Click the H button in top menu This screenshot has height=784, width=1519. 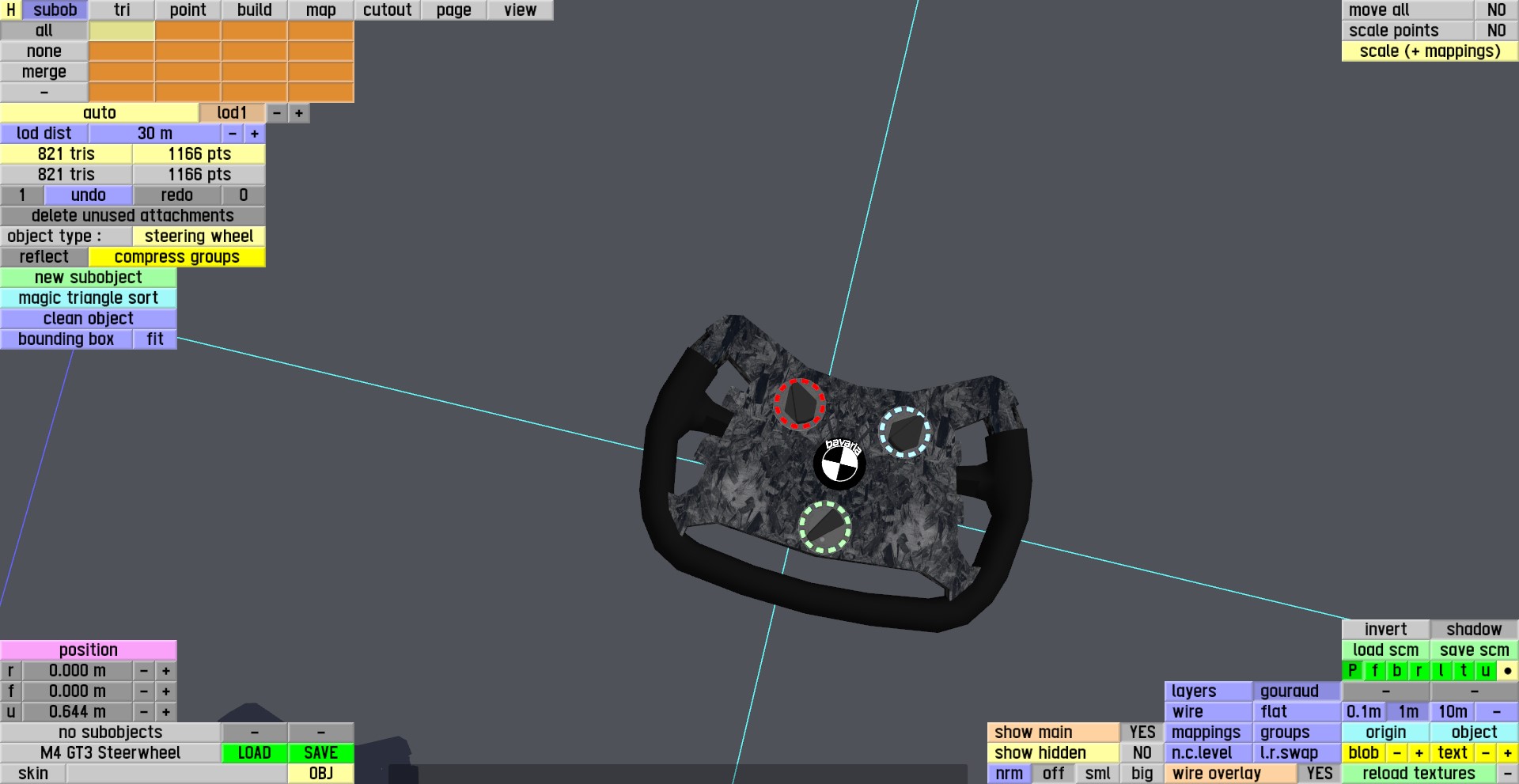tap(11, 10)
